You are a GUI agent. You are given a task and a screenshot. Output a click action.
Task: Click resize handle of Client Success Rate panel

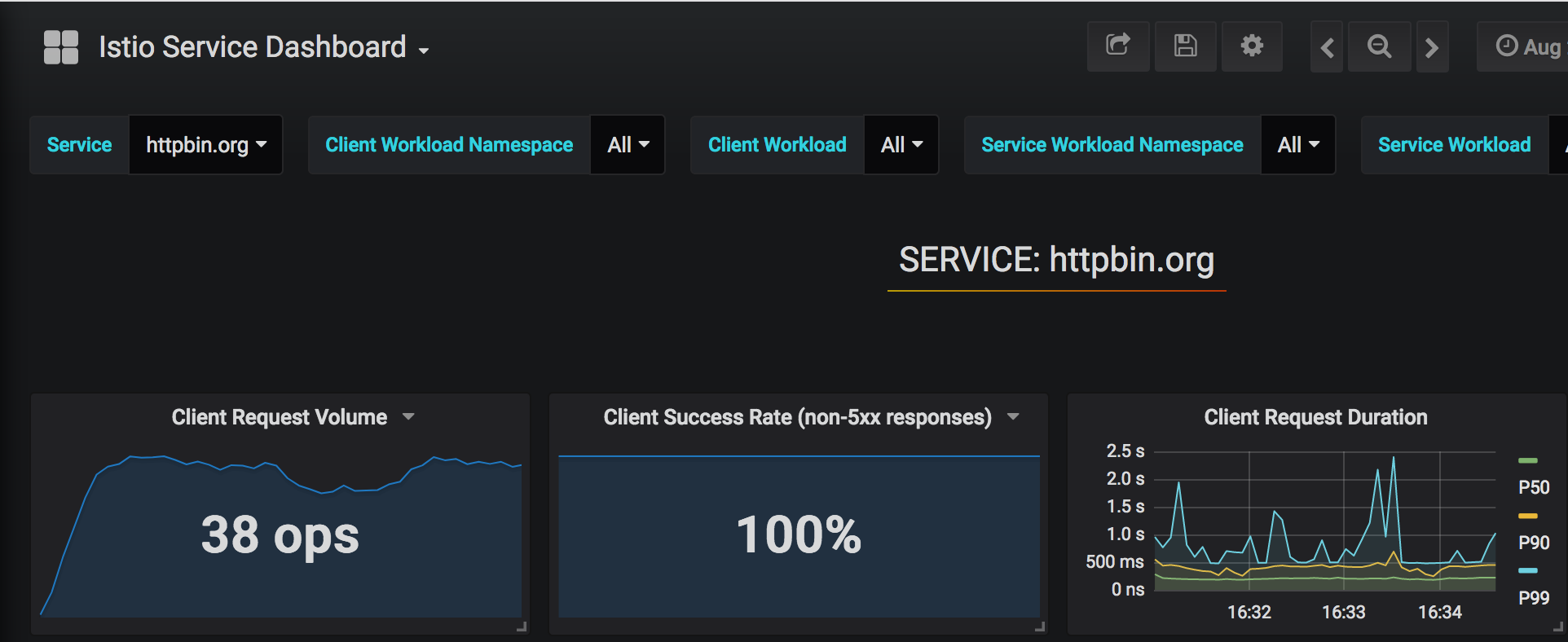pos(1040,627)
